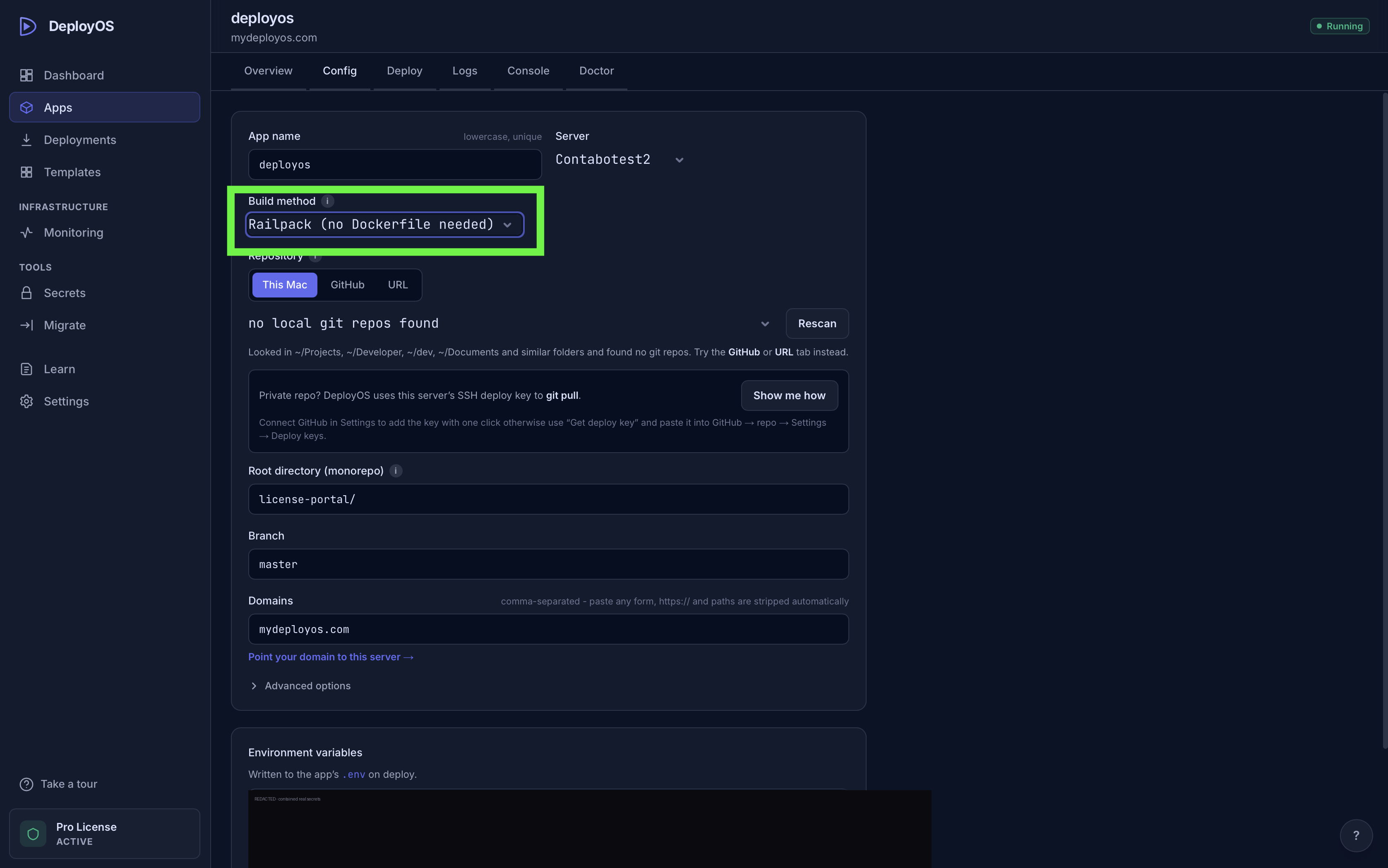
Task: Open Migrate in the sidebar
Action: point(105,325)
